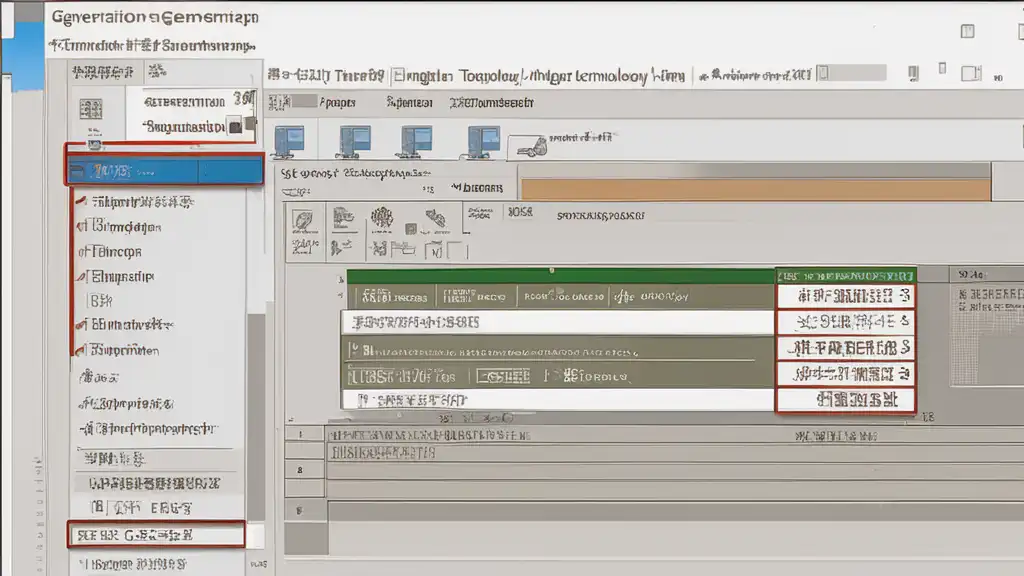Click the folder-shaped icon in the lower tool row
Screen dimensions: 1024x576
[403, 248]
